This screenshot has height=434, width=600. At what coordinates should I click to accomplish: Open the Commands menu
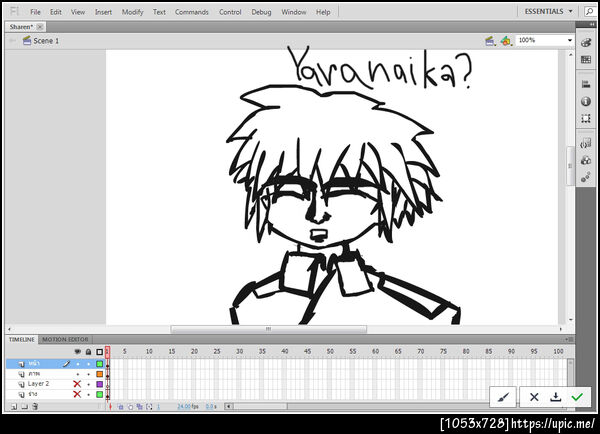coord(192,12)
